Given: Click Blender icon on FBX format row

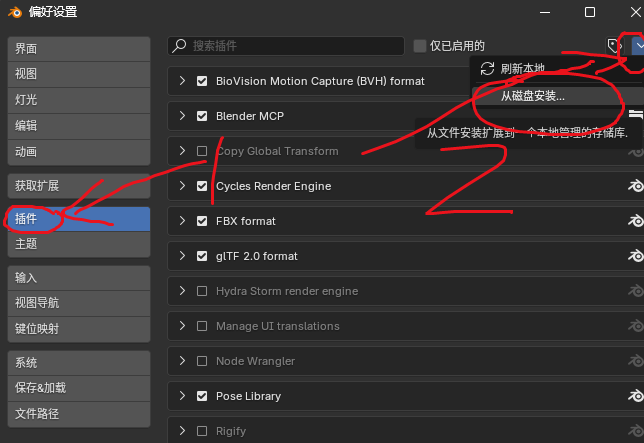Looking at the screenshot, I should (x=635, y=221).
